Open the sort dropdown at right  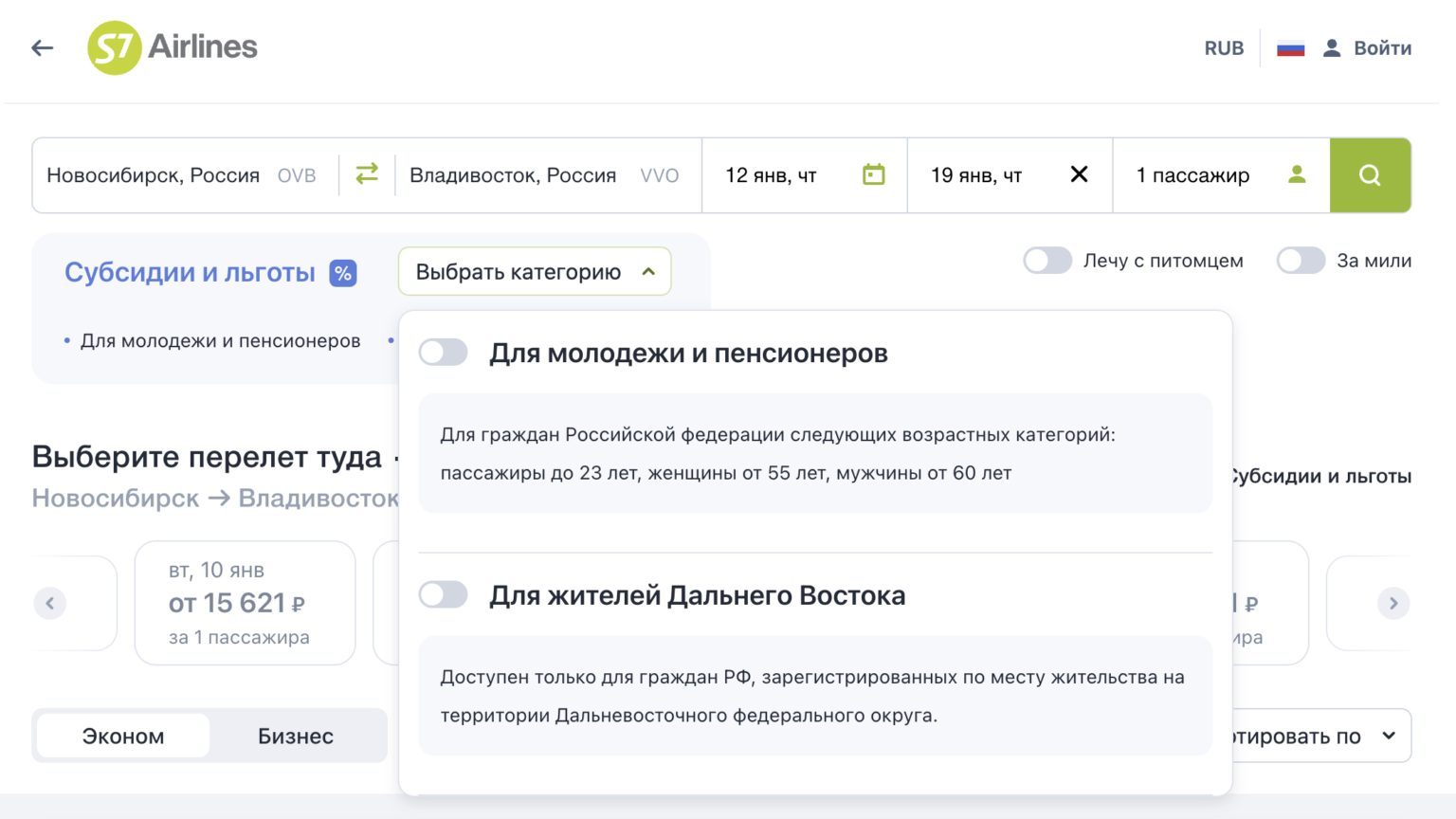[x=1321, y=736]
